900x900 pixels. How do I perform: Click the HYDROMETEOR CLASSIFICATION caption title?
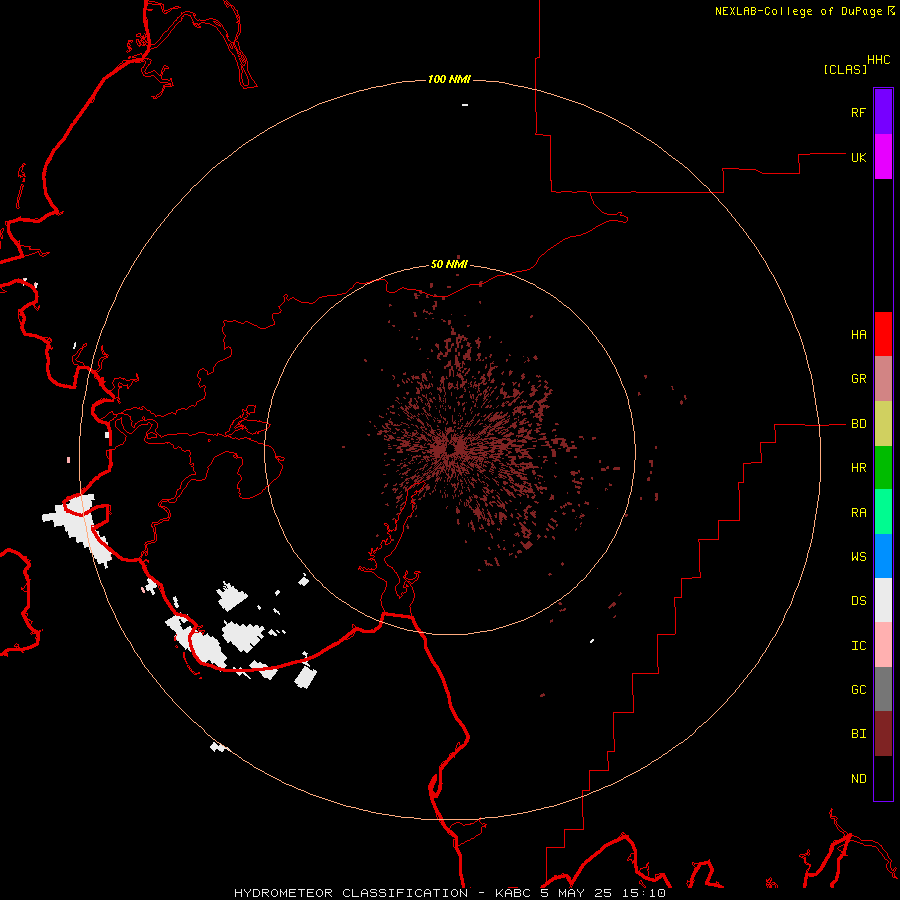point(351,893)
